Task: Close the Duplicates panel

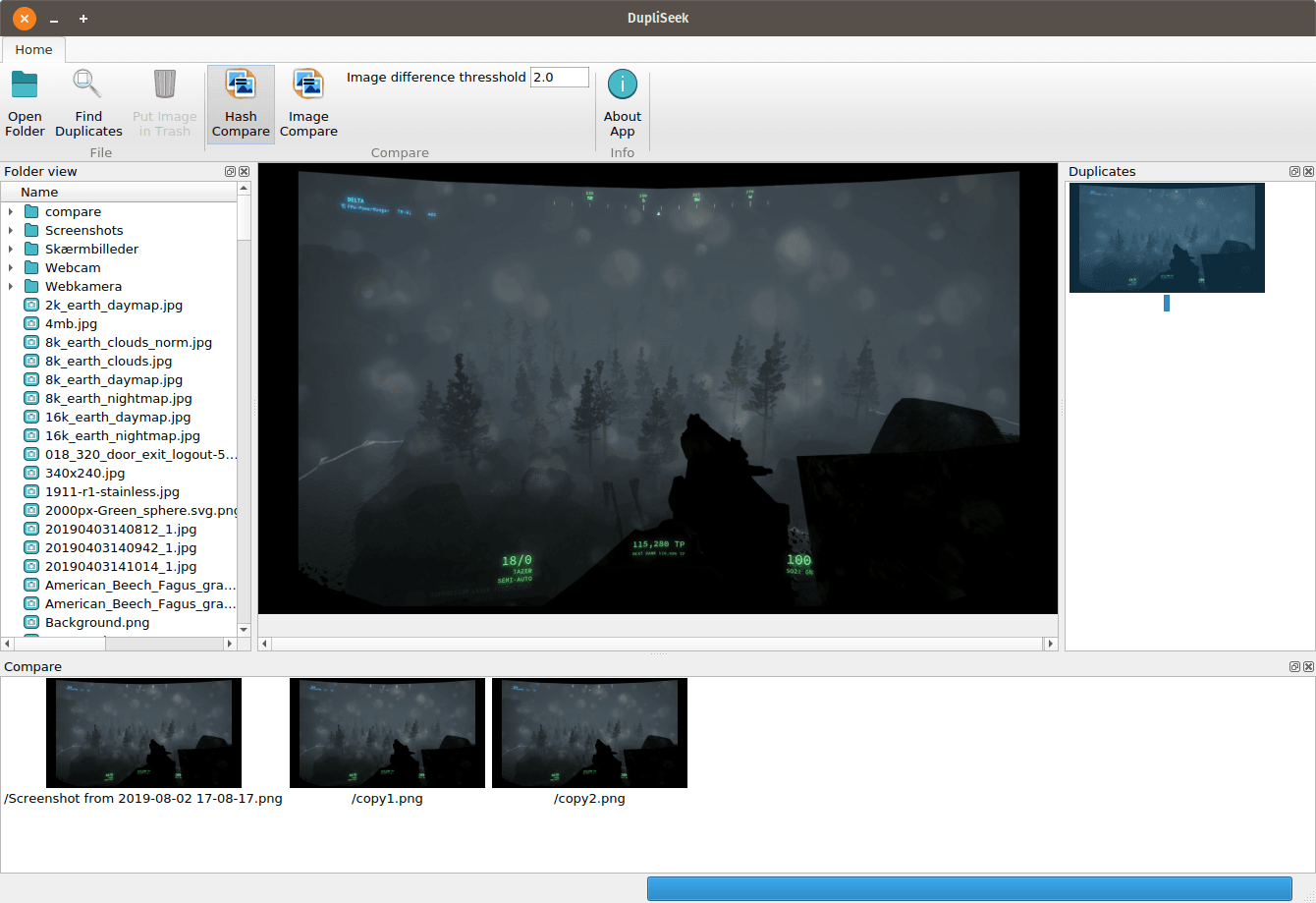Action: (1309, 171)
